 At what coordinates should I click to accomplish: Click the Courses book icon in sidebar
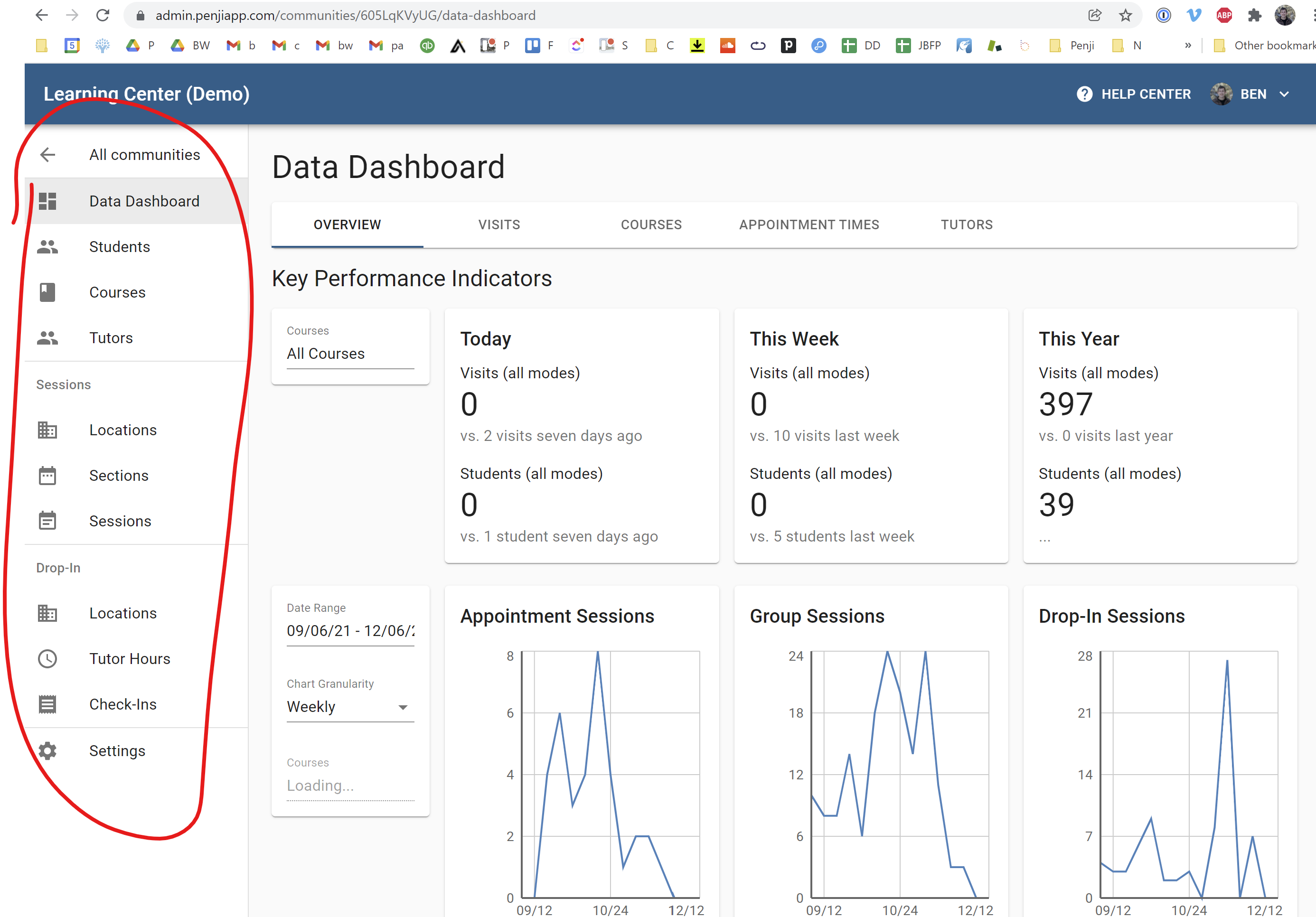(x=47, y=292)
